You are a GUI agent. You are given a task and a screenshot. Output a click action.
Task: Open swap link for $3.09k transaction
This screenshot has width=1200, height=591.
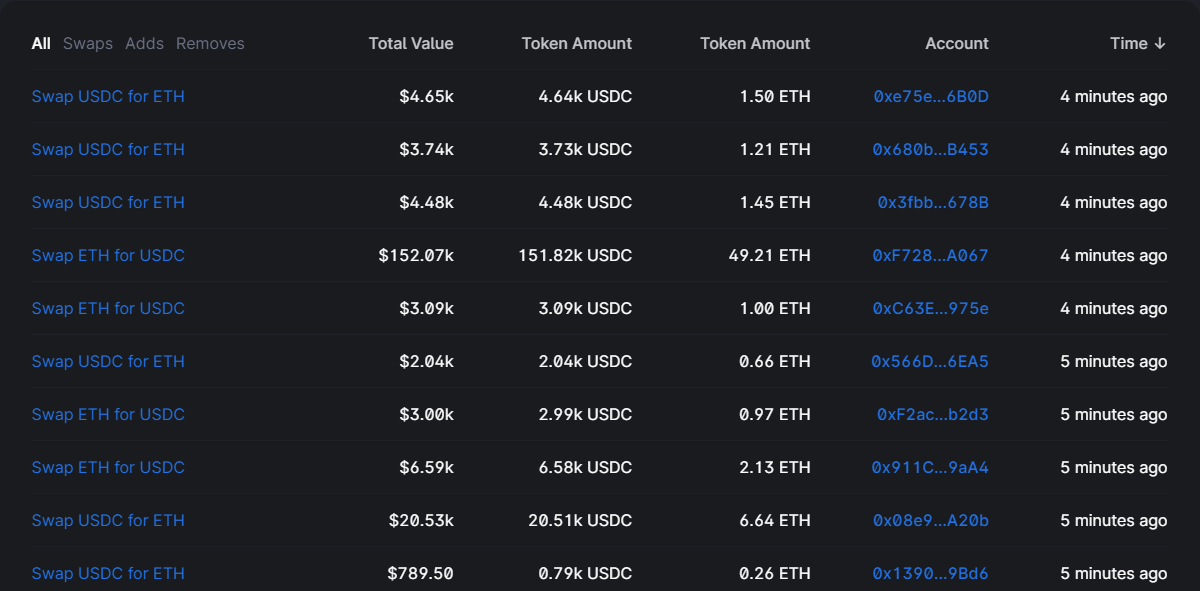coord(108,308)
